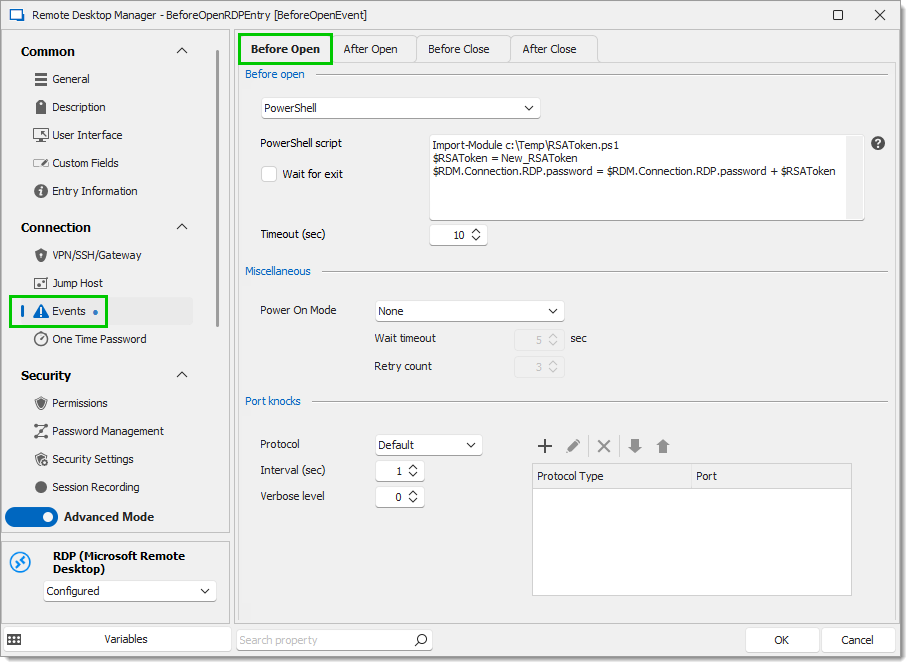
Task: Click the Permissions shield icon
Action: tap(41, 403)
